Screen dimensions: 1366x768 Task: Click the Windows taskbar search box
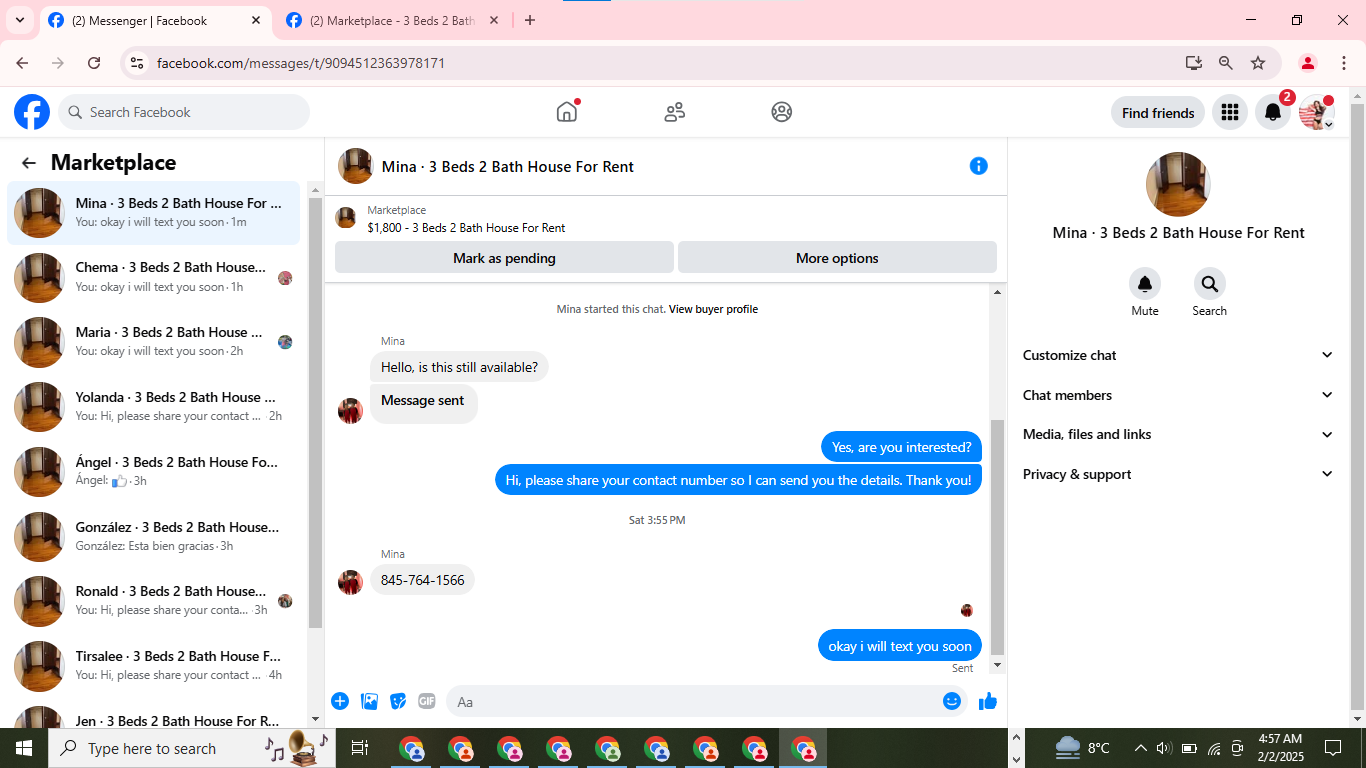(x=192, y=748)
